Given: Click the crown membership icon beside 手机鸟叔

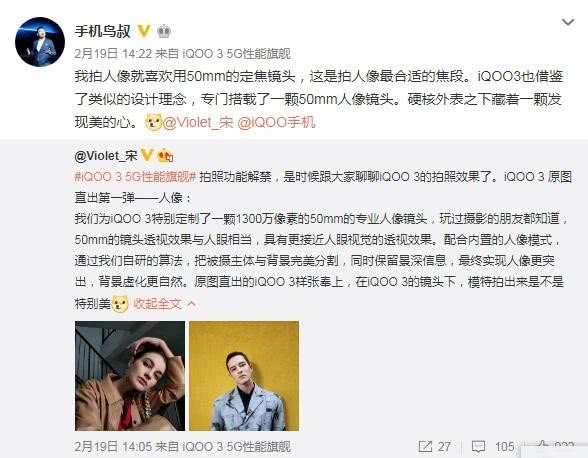Looking at the screenshot, I should tap(164, 32).
